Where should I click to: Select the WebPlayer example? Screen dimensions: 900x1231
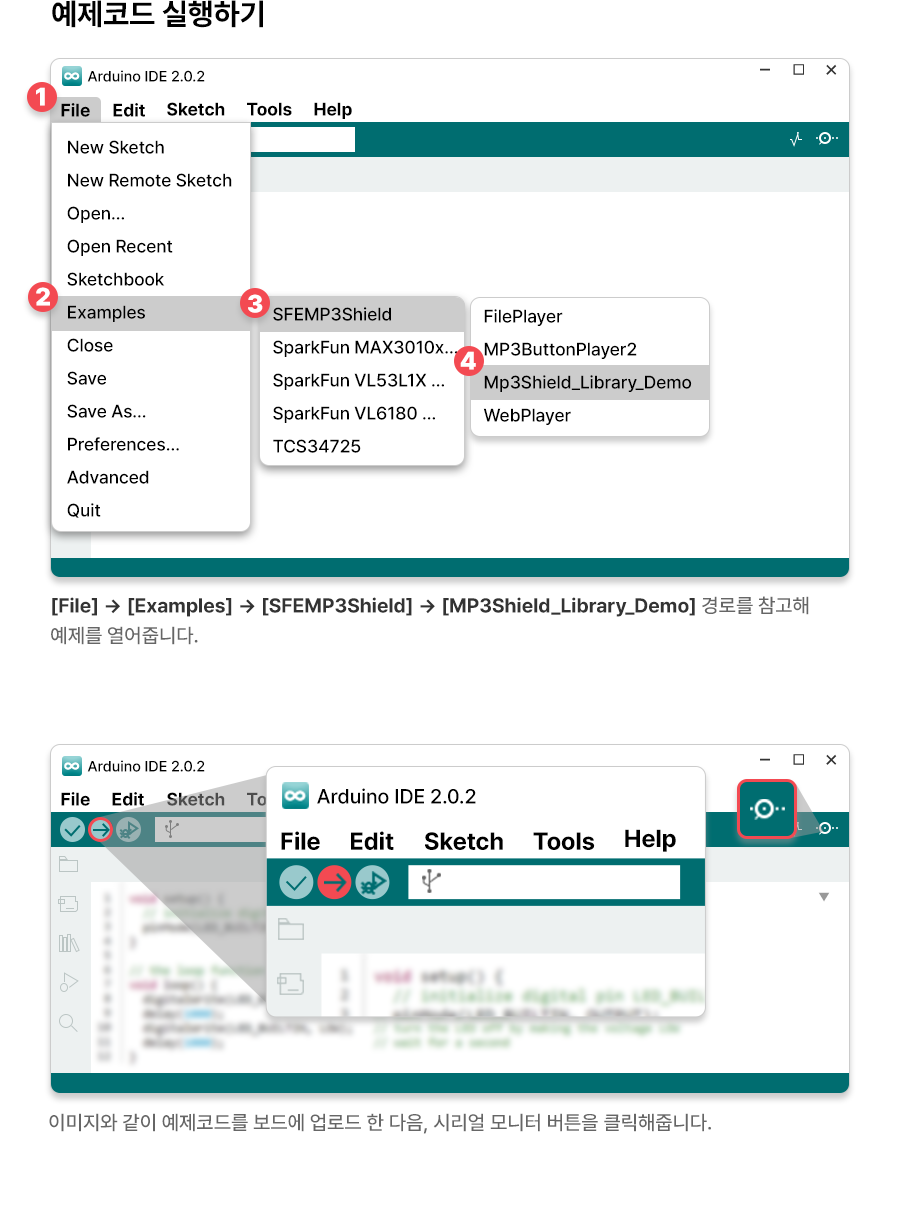pos(527,415)
